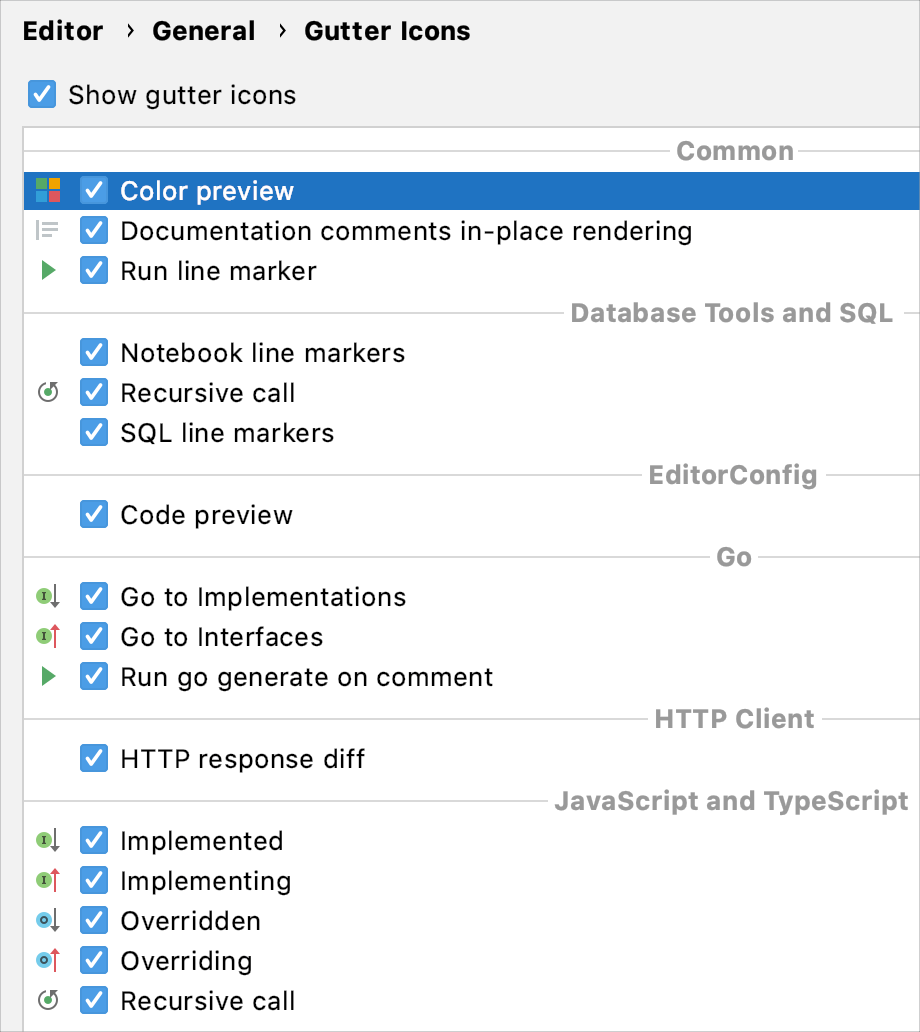
Task: Uncheck SQL line markers
Action: 93,432
